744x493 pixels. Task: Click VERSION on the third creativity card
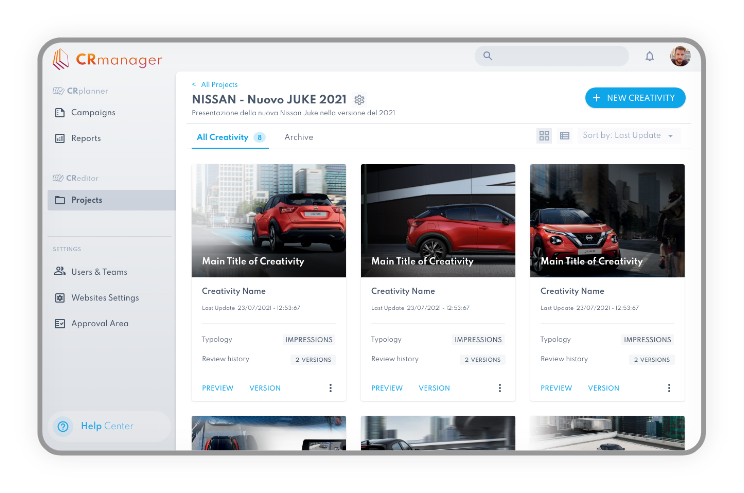point(604,388)
